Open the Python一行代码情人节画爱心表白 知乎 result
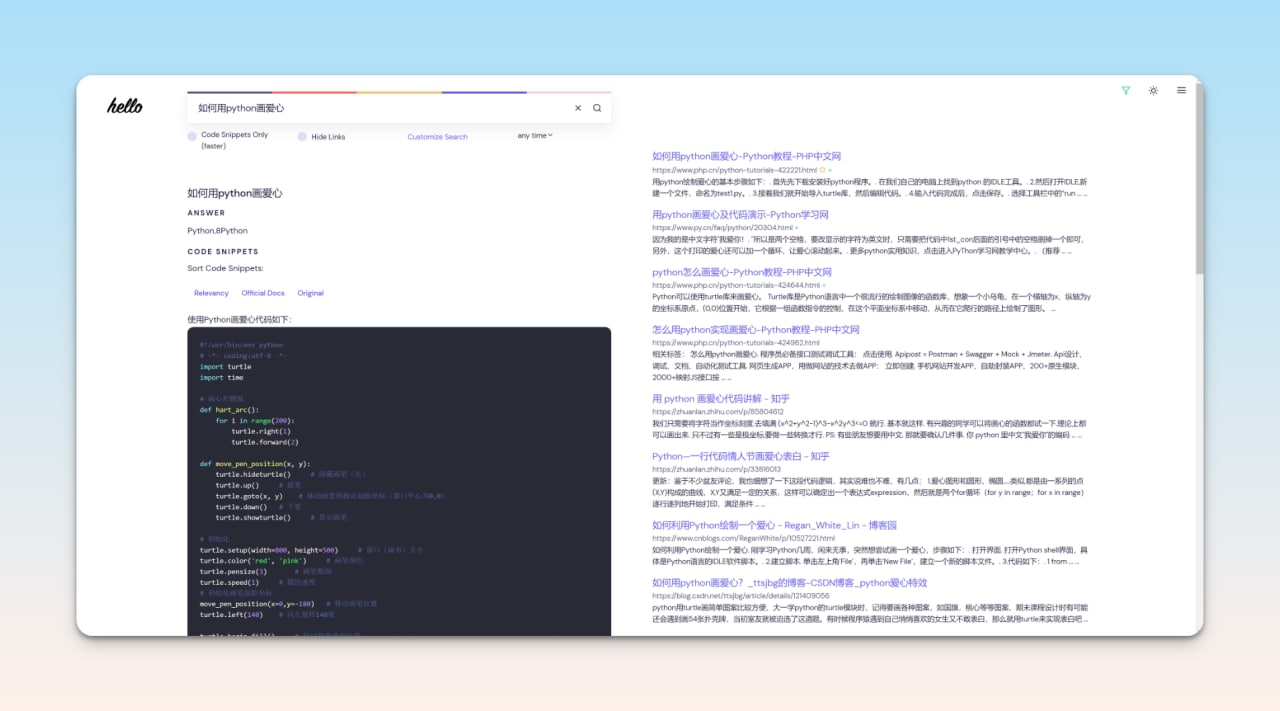The height and width of the screenshot is (711, 1280). click(x=740, y=456)
